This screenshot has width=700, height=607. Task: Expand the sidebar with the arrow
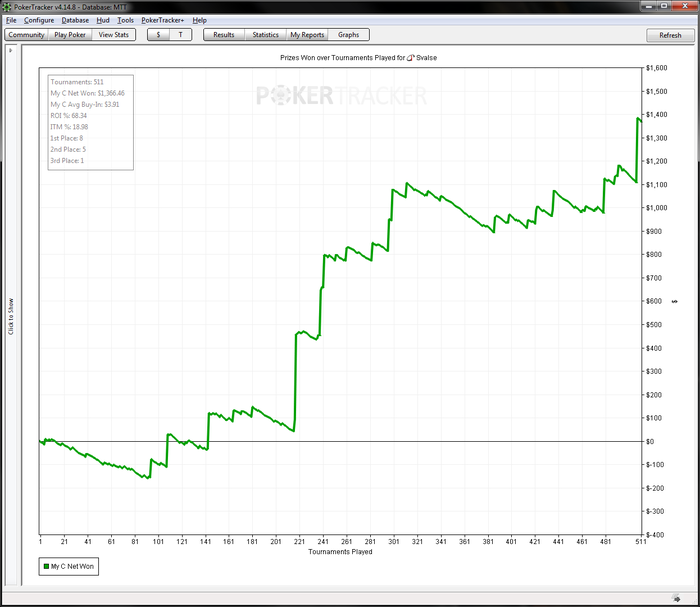point(11,50)
